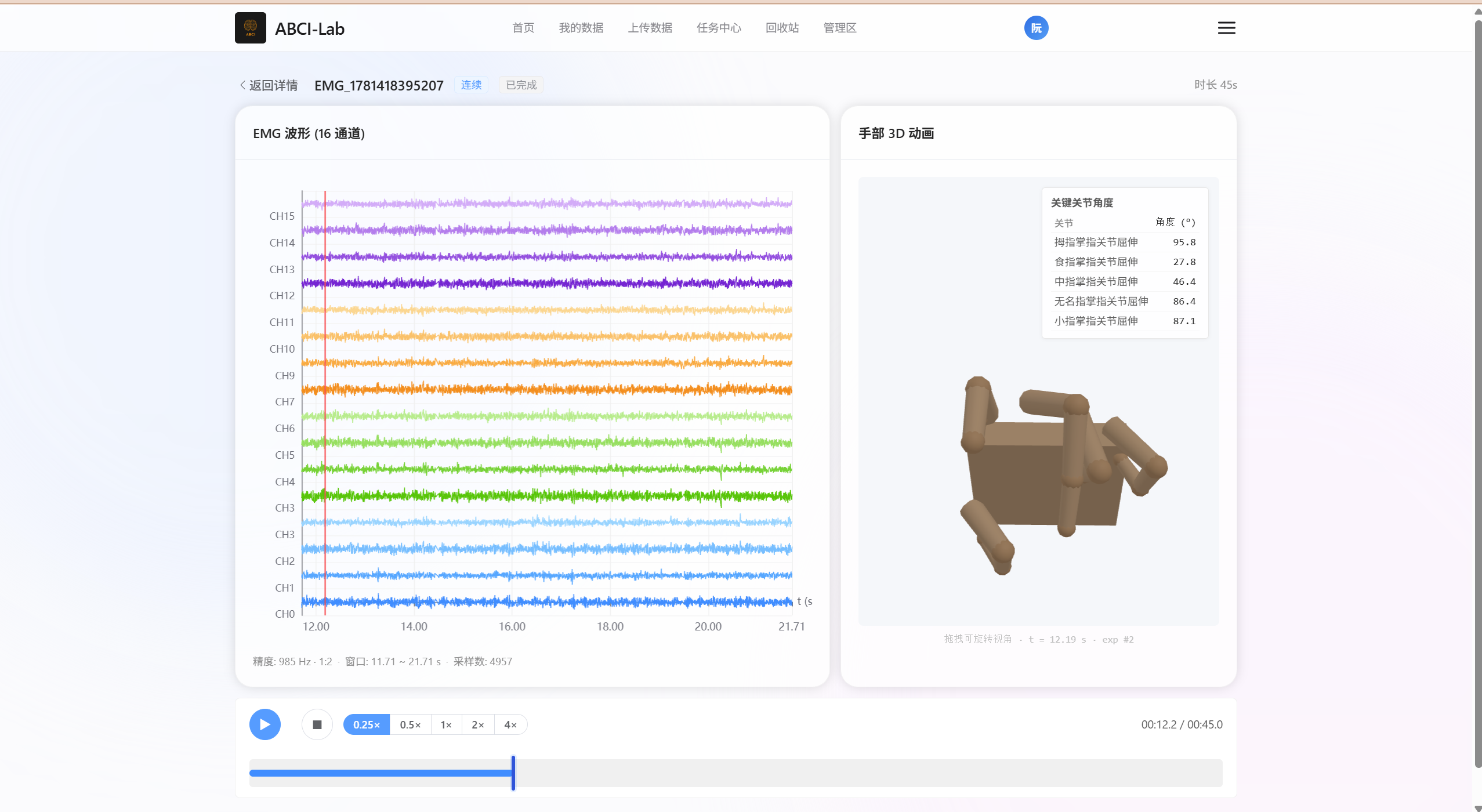Click the 连续 tag
Screen dimensions: 1482x812
point(471,85)
